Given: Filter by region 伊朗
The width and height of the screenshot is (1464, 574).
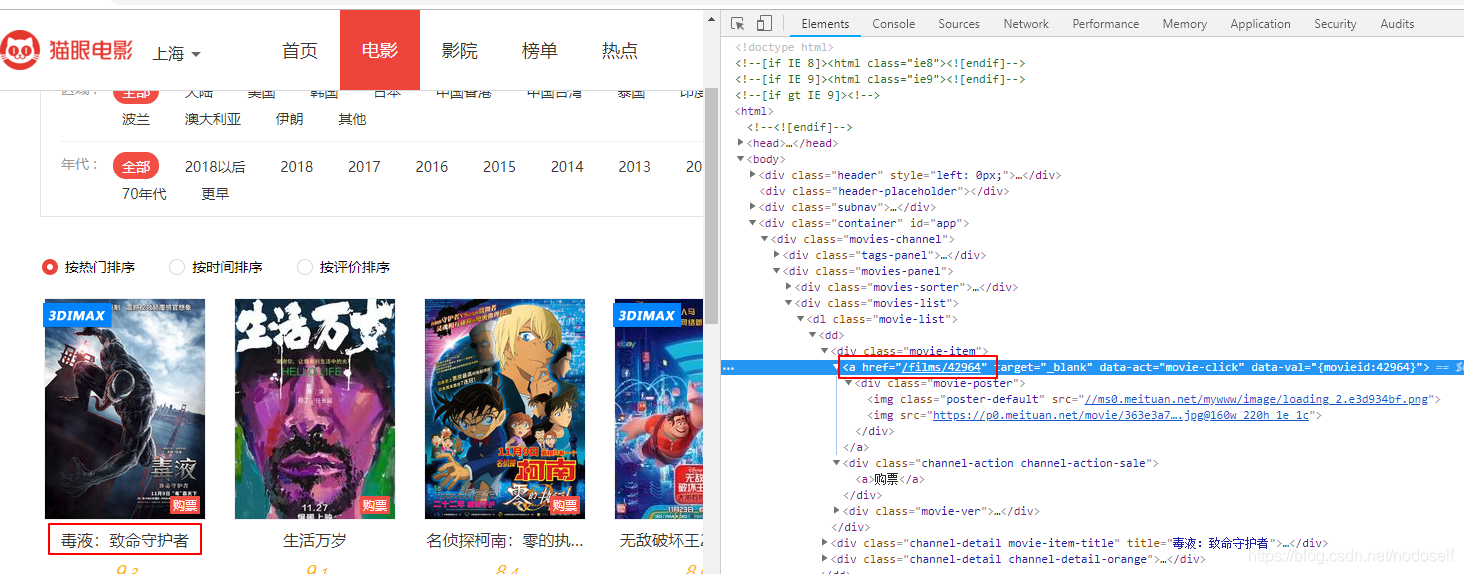Looking at the screenshot, I should 289,119.
